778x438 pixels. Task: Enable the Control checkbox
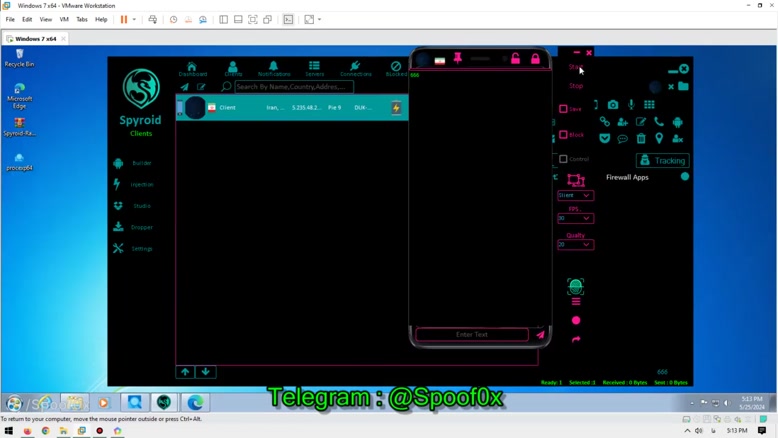(x=563, y=159)
